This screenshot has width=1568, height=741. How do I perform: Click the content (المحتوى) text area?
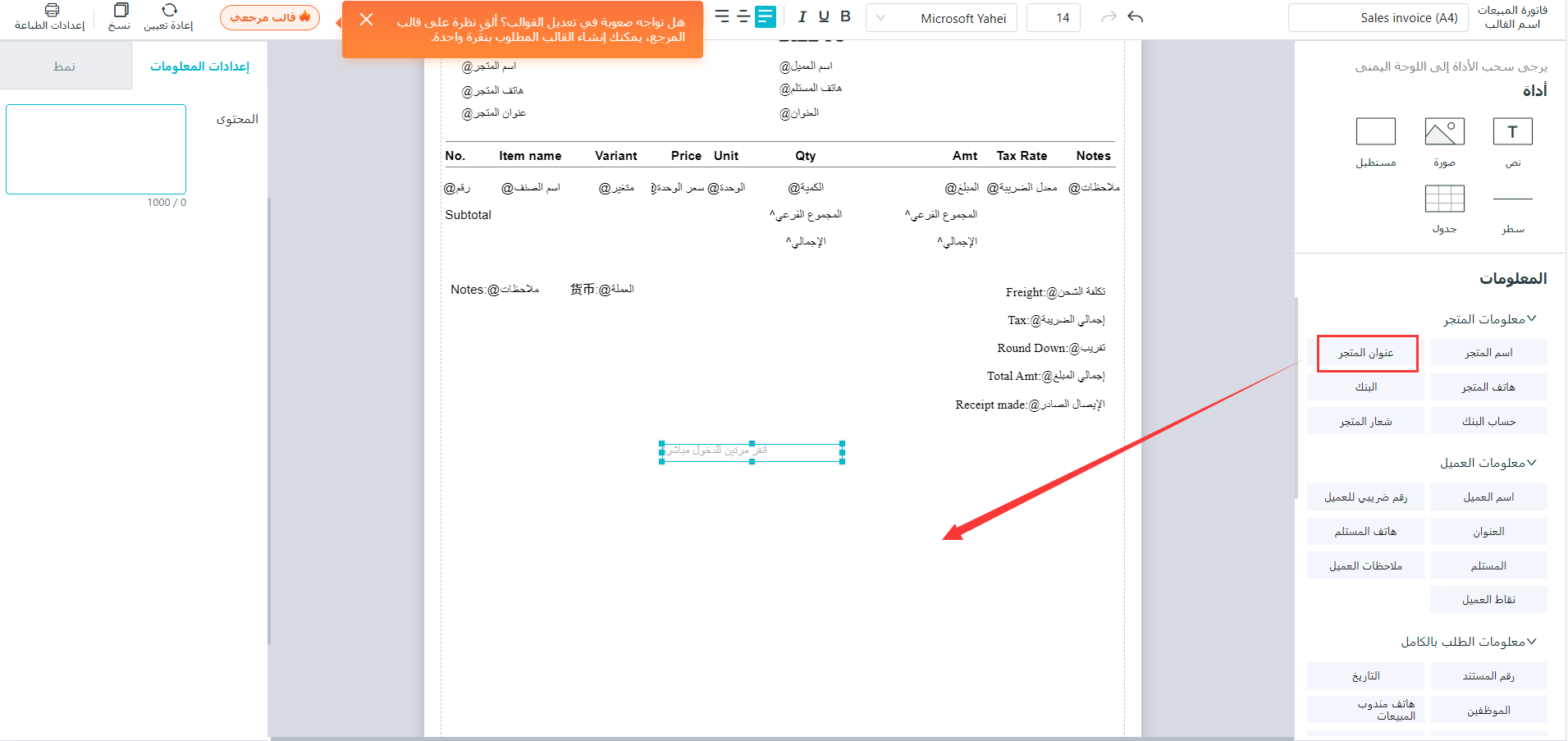tap(96, 149)
